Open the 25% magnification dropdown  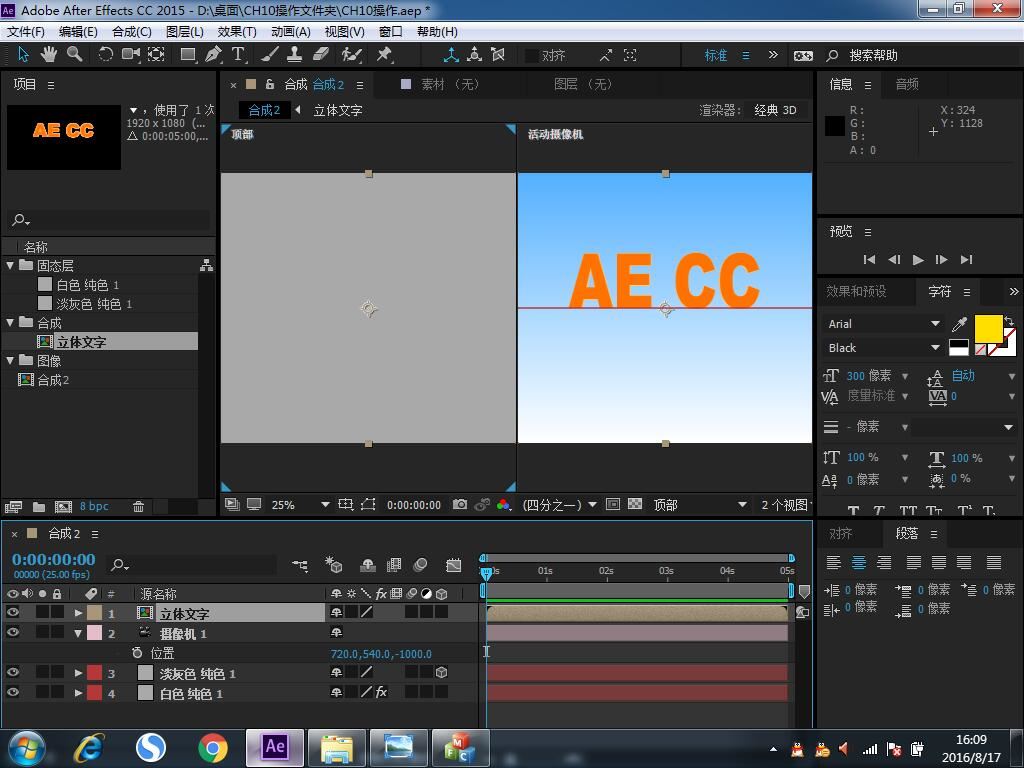click(301, 505)
